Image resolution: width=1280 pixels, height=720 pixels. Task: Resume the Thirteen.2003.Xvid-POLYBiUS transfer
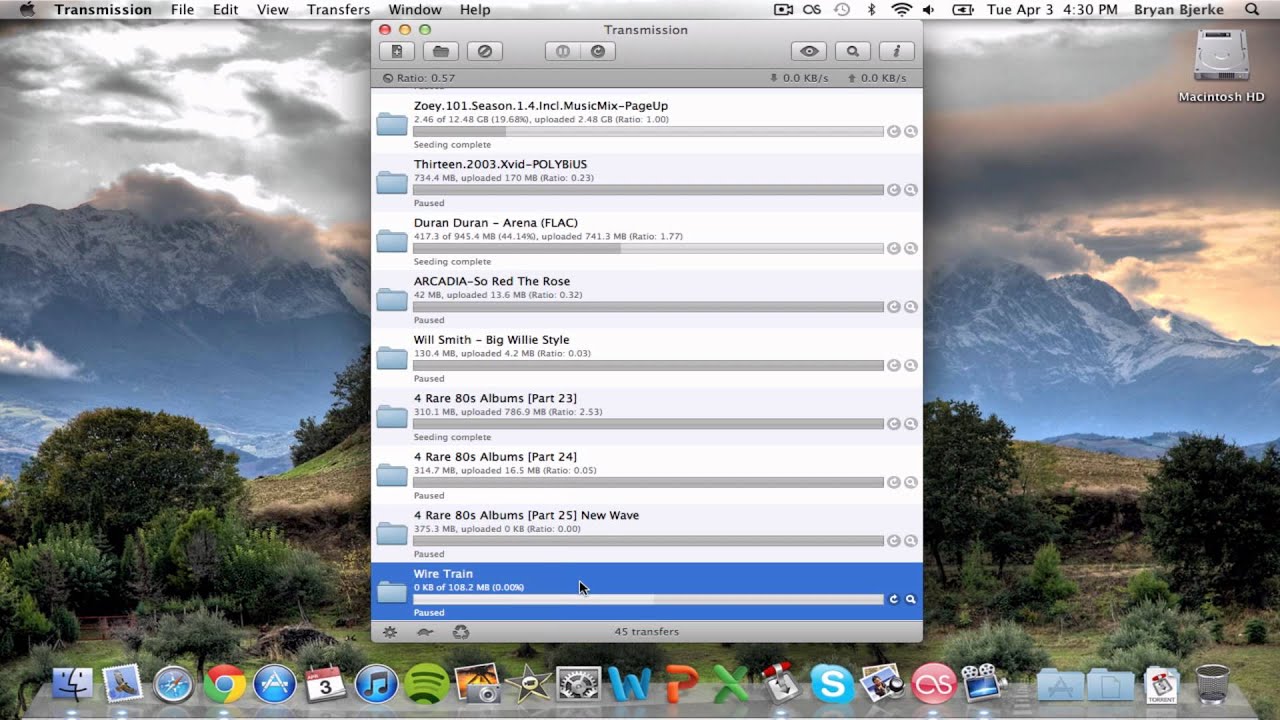coord(894,190)
